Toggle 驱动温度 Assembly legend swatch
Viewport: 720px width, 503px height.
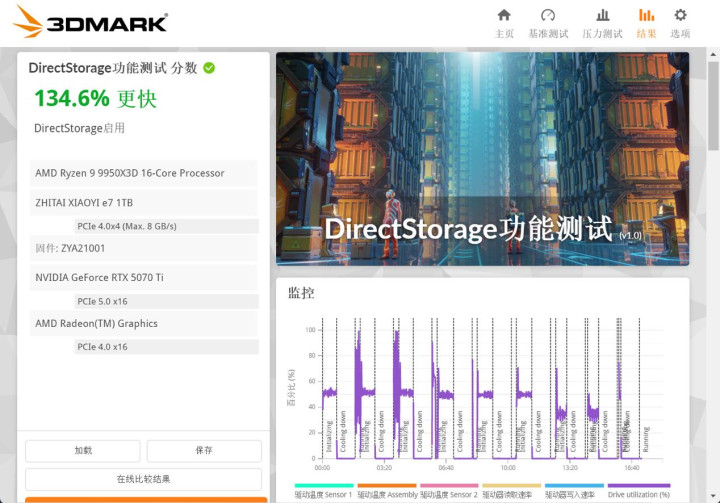pyautogui.click(x=387, y=486)
